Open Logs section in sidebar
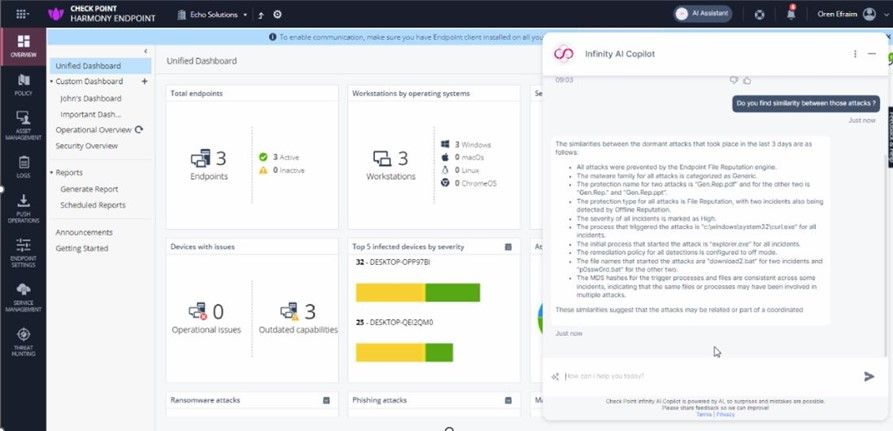This screenshot has height=431, width=893. pos(23,167)
